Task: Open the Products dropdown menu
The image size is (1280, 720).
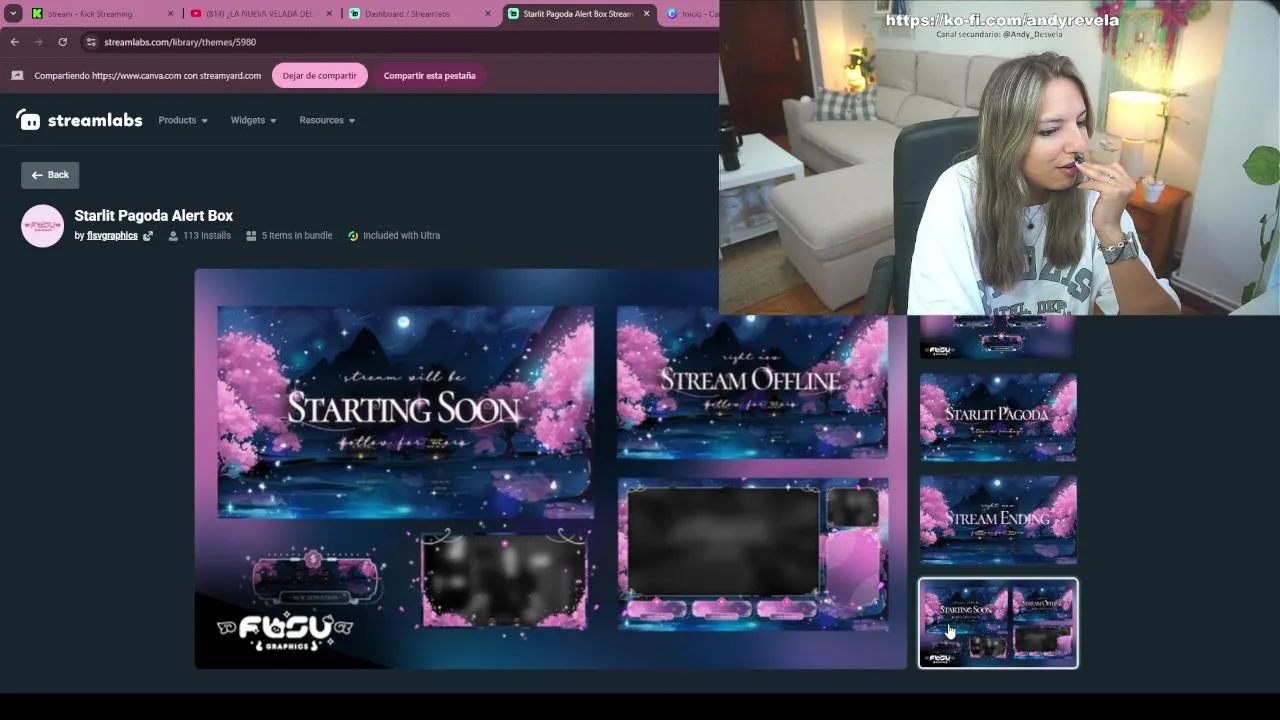Action: point(183,120)
